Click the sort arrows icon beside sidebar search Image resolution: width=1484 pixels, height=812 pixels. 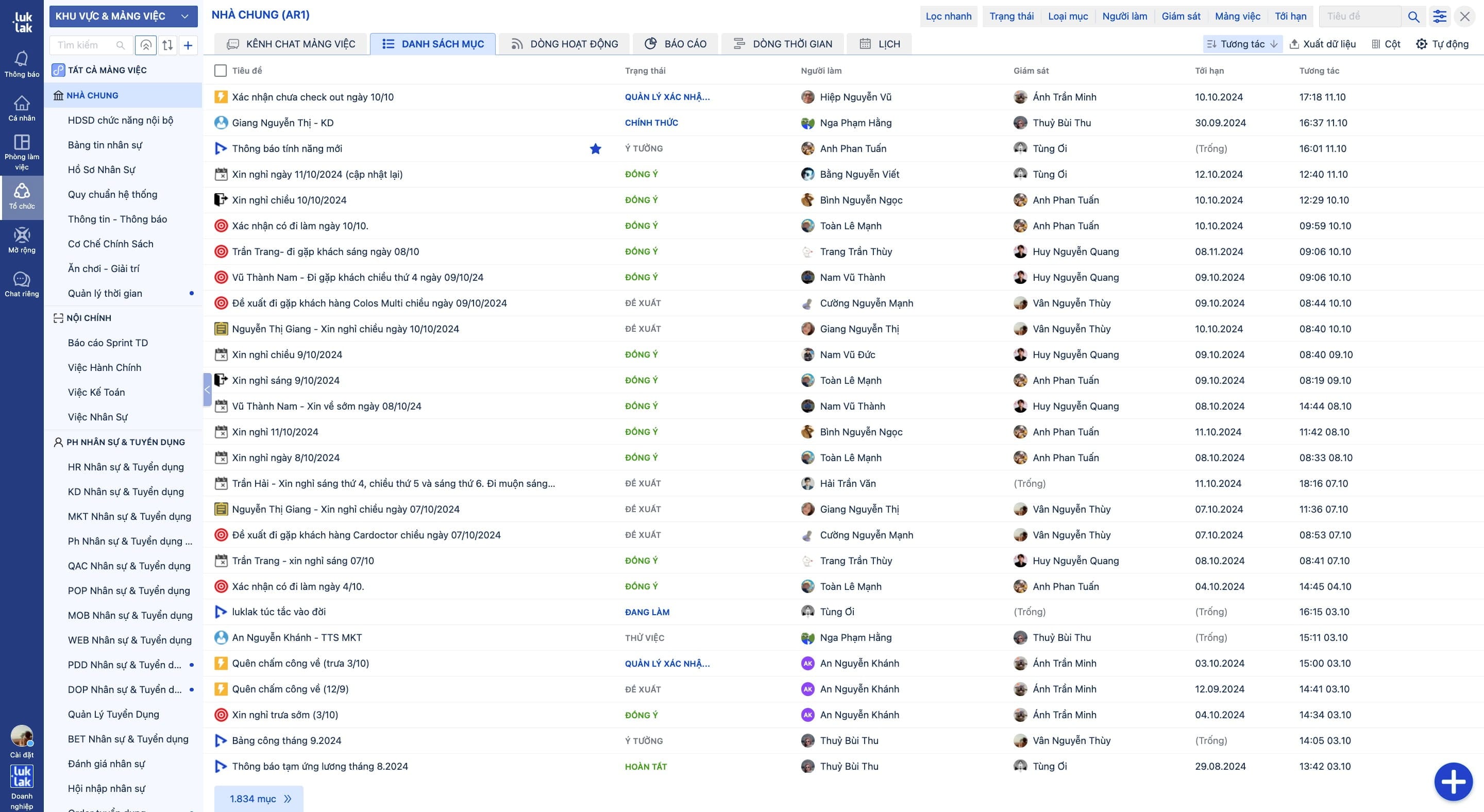(167, 45)
